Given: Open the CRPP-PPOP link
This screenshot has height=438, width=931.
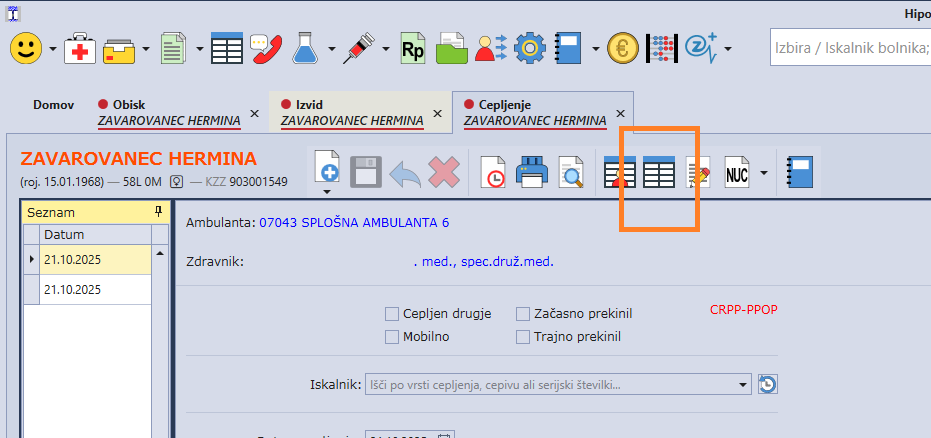Looking at the screenshot, I should tap(742, 310).
